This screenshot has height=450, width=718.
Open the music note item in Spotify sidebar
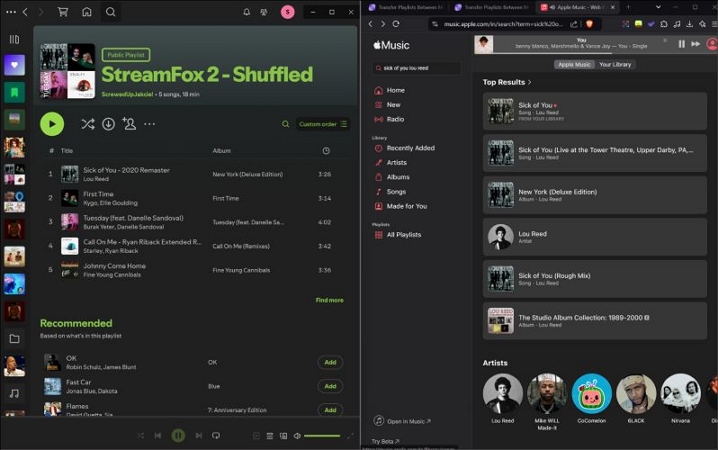coord(14,393)
